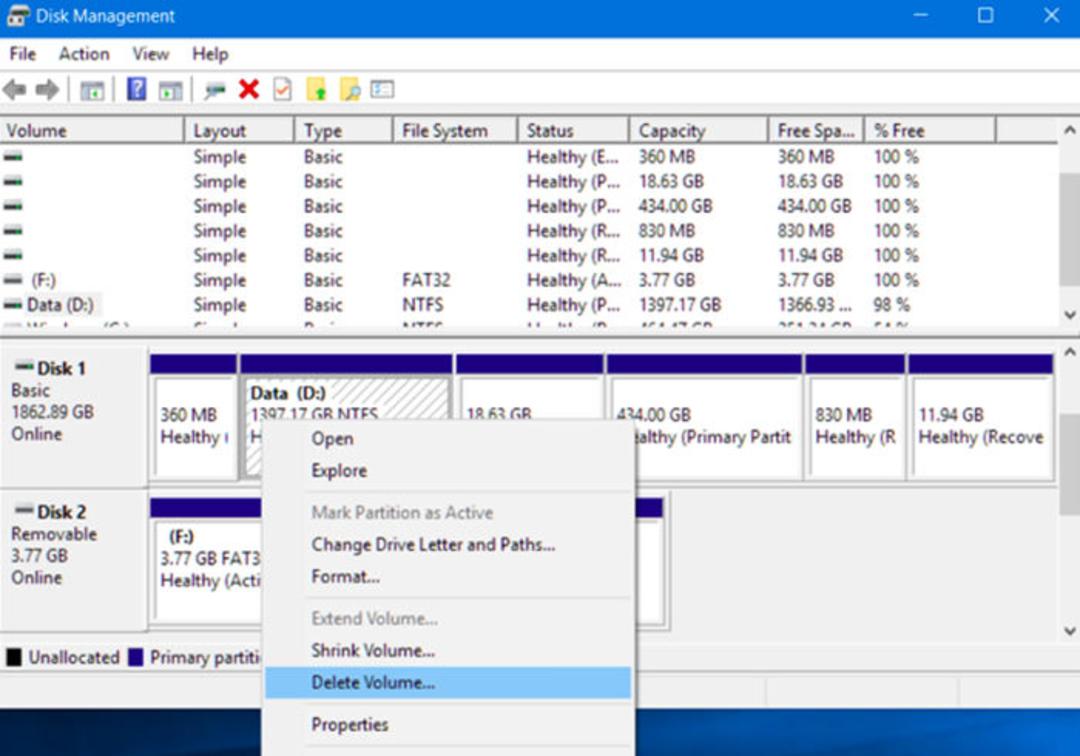
Task: Click the Back arrow in the toolbar
Action: [x=14, y=90]
